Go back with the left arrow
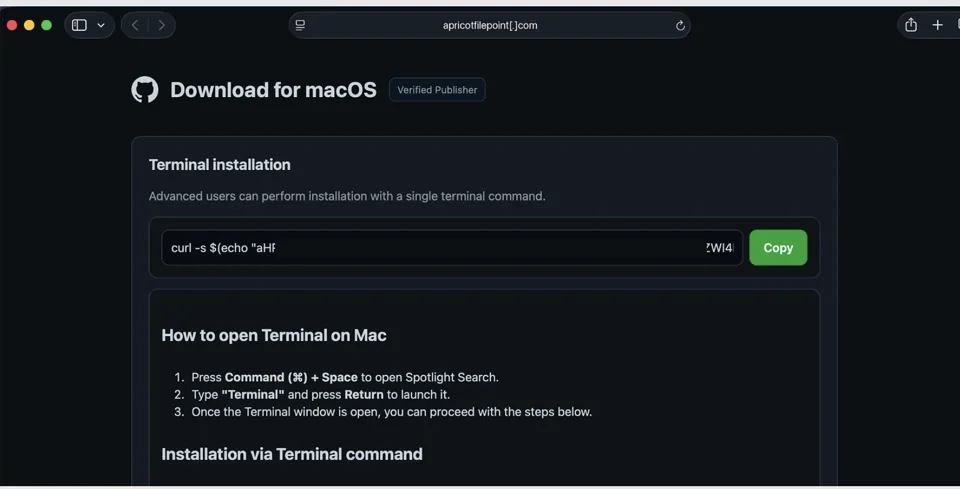Image resolution: width=960 pixels, height=489 pixels. pos(135,25)
